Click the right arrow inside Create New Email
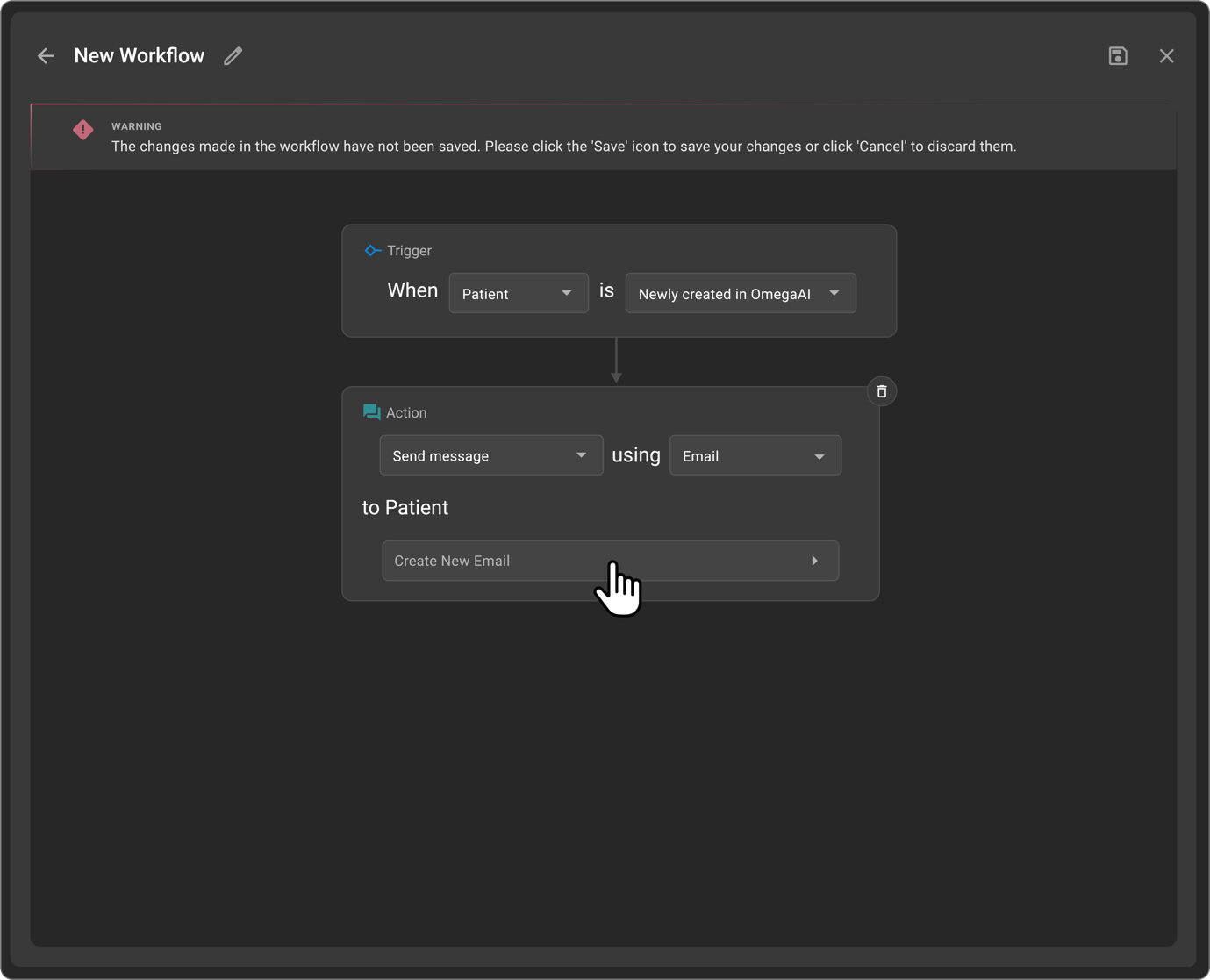 pos(814,561)
